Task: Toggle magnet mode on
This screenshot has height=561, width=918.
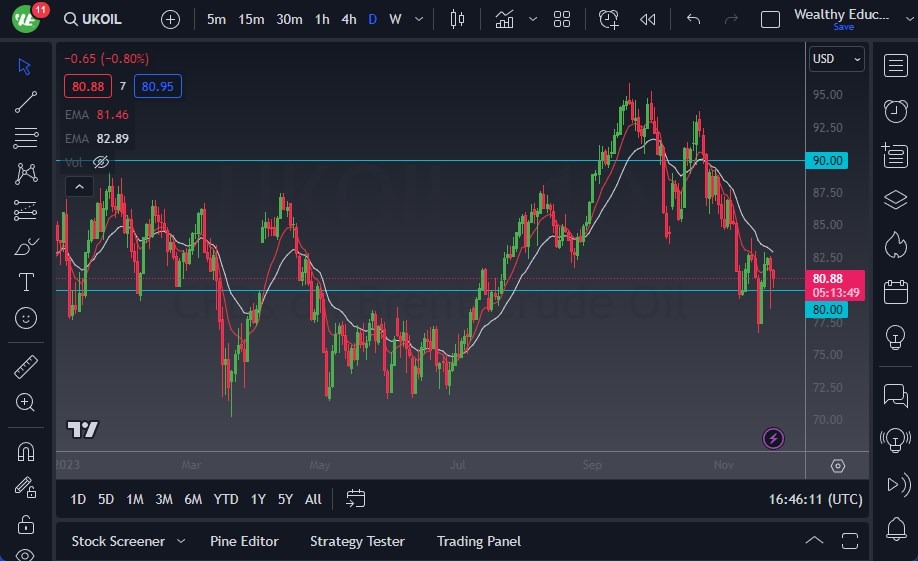Action: [x=25, y=451]
